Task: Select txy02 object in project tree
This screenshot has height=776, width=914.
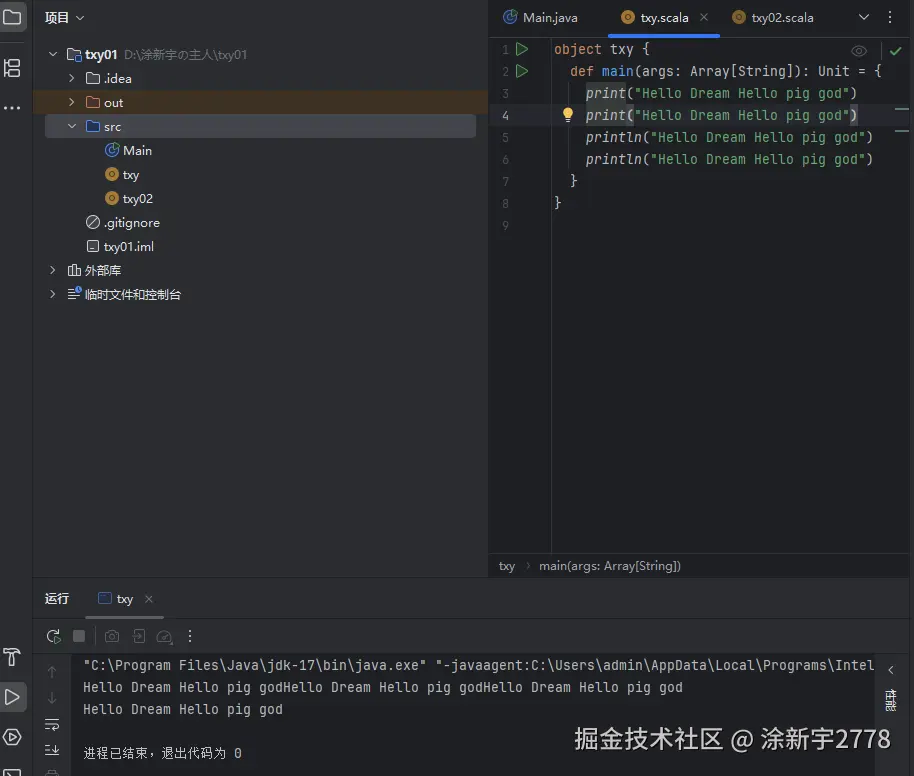Action: click(129, 198)
